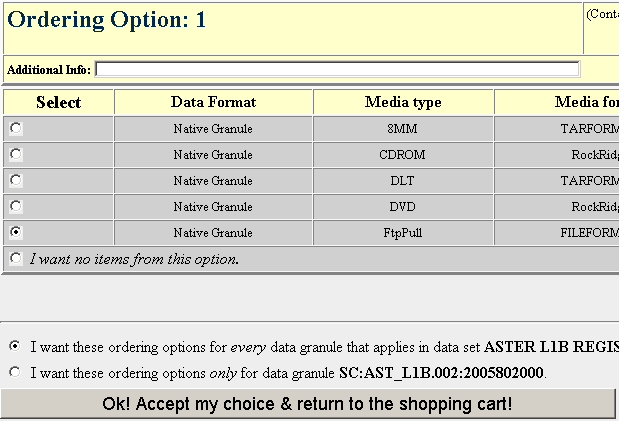Click the DLT media type cell

tap(403, 181)
